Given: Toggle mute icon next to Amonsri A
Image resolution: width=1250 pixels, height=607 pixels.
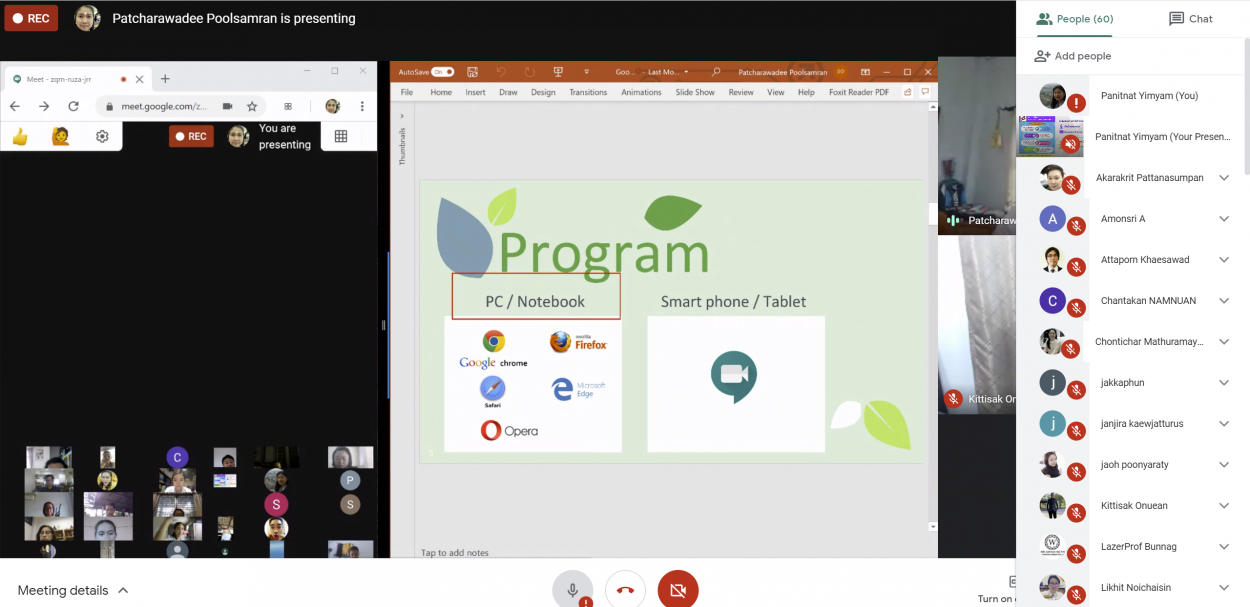Looking at the screenshot, I should coord(1076,226).
